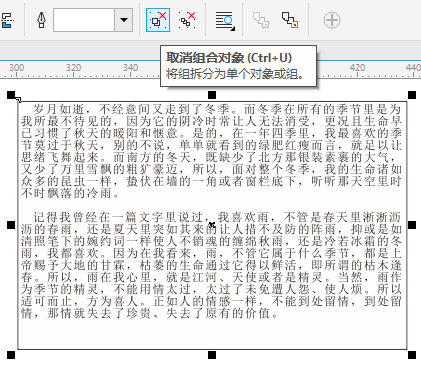This screenshot has width=421, height=366.
Task: Click the center X marker of selection
Action: click(x=212, y=225)
